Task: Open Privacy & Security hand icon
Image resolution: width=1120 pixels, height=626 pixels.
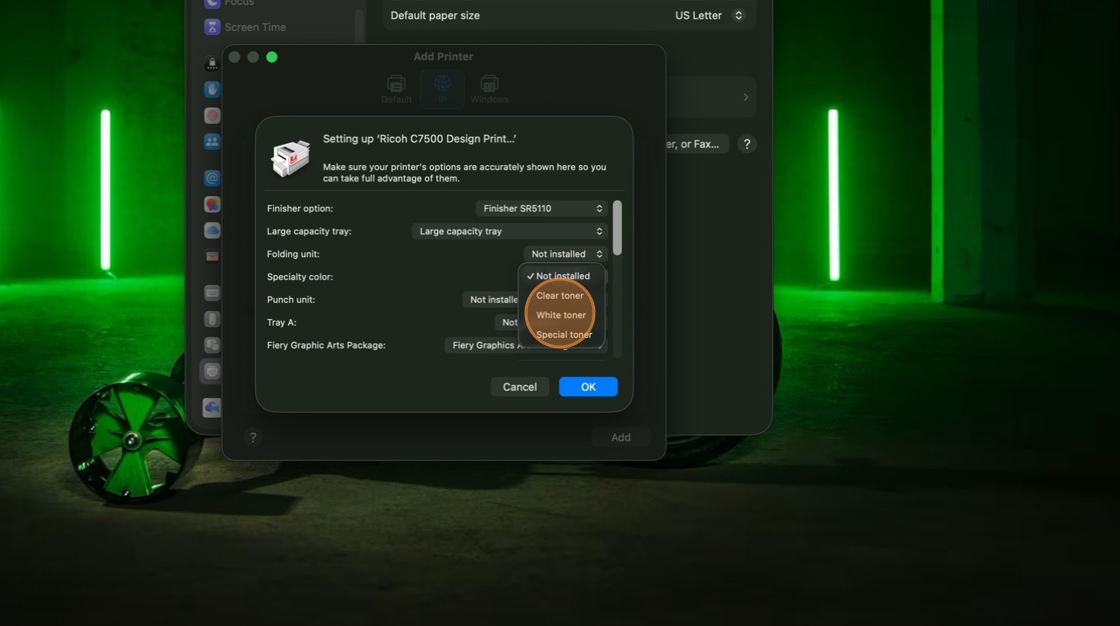Action: click(x=211, y=89)
